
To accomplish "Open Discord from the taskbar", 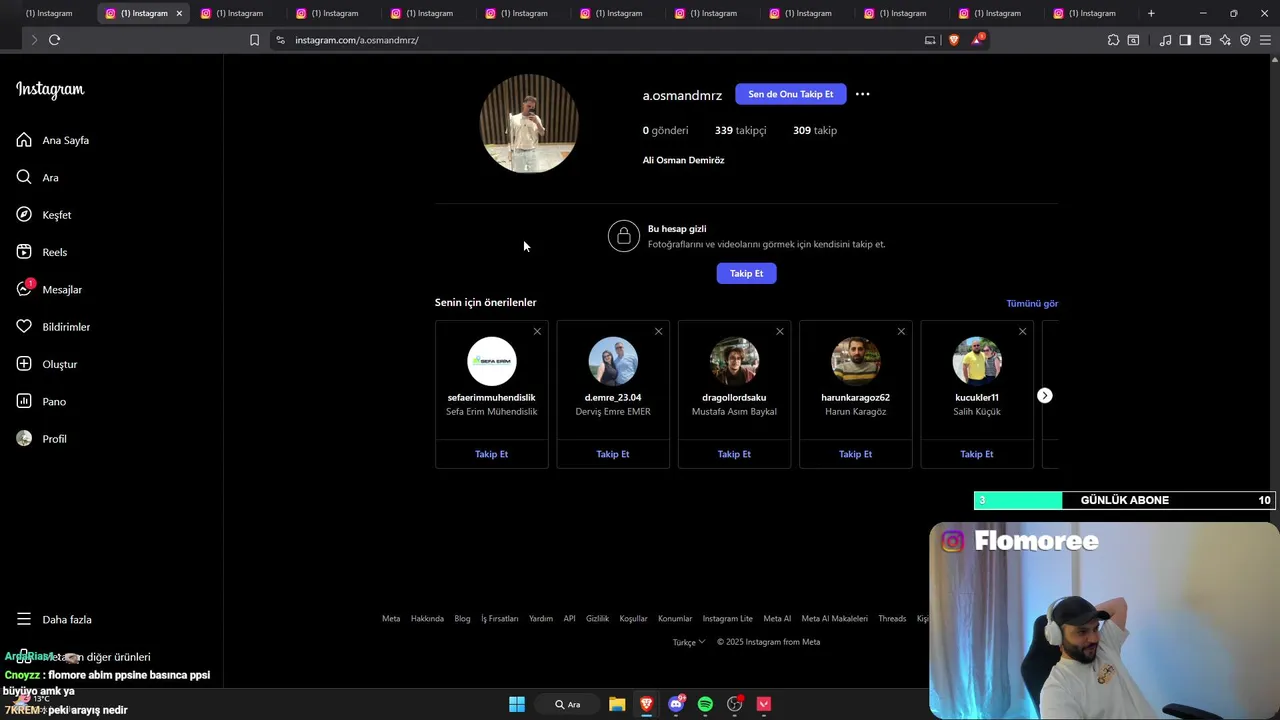I will (676, 704).
